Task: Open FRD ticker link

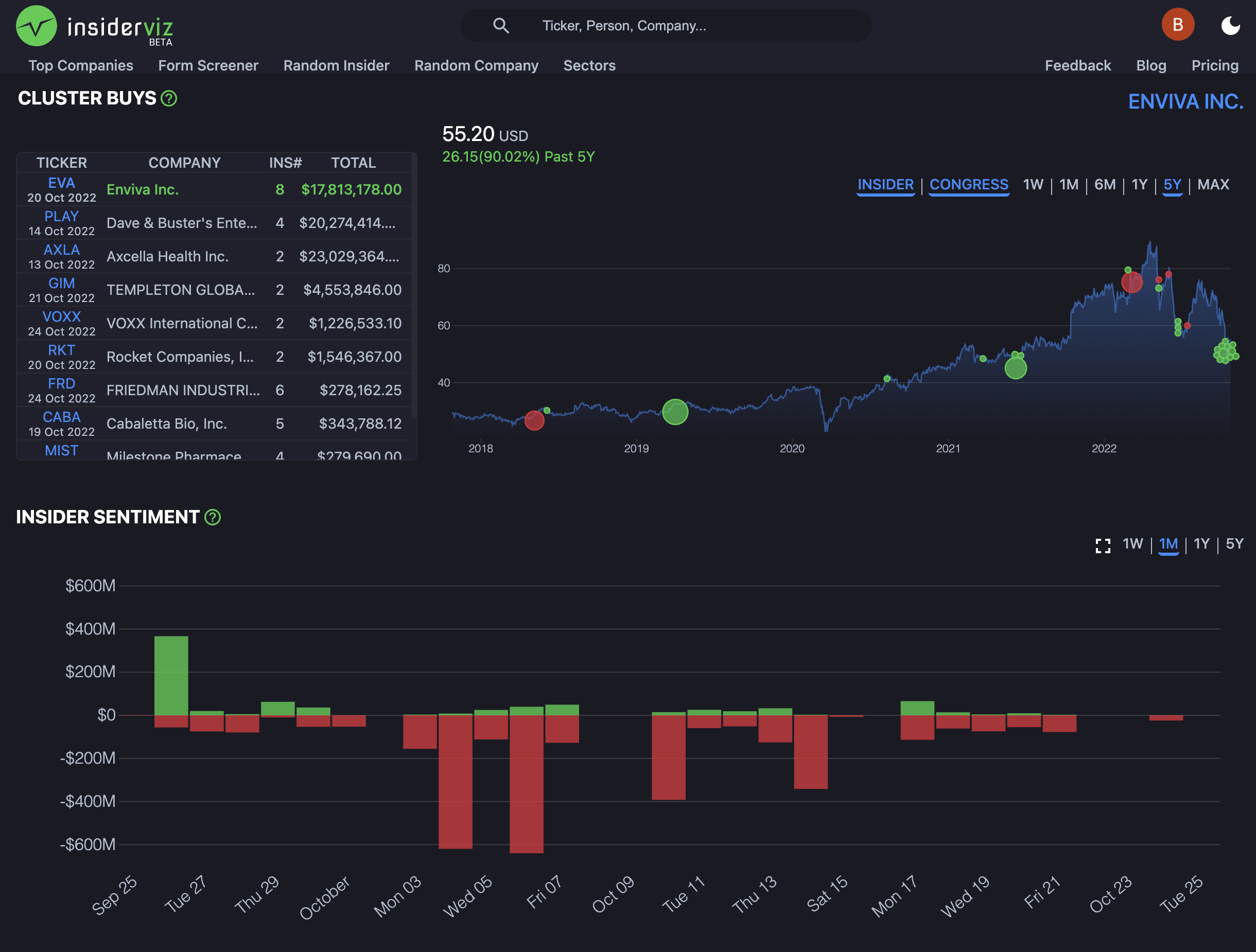Action: (x=61, y=384)
